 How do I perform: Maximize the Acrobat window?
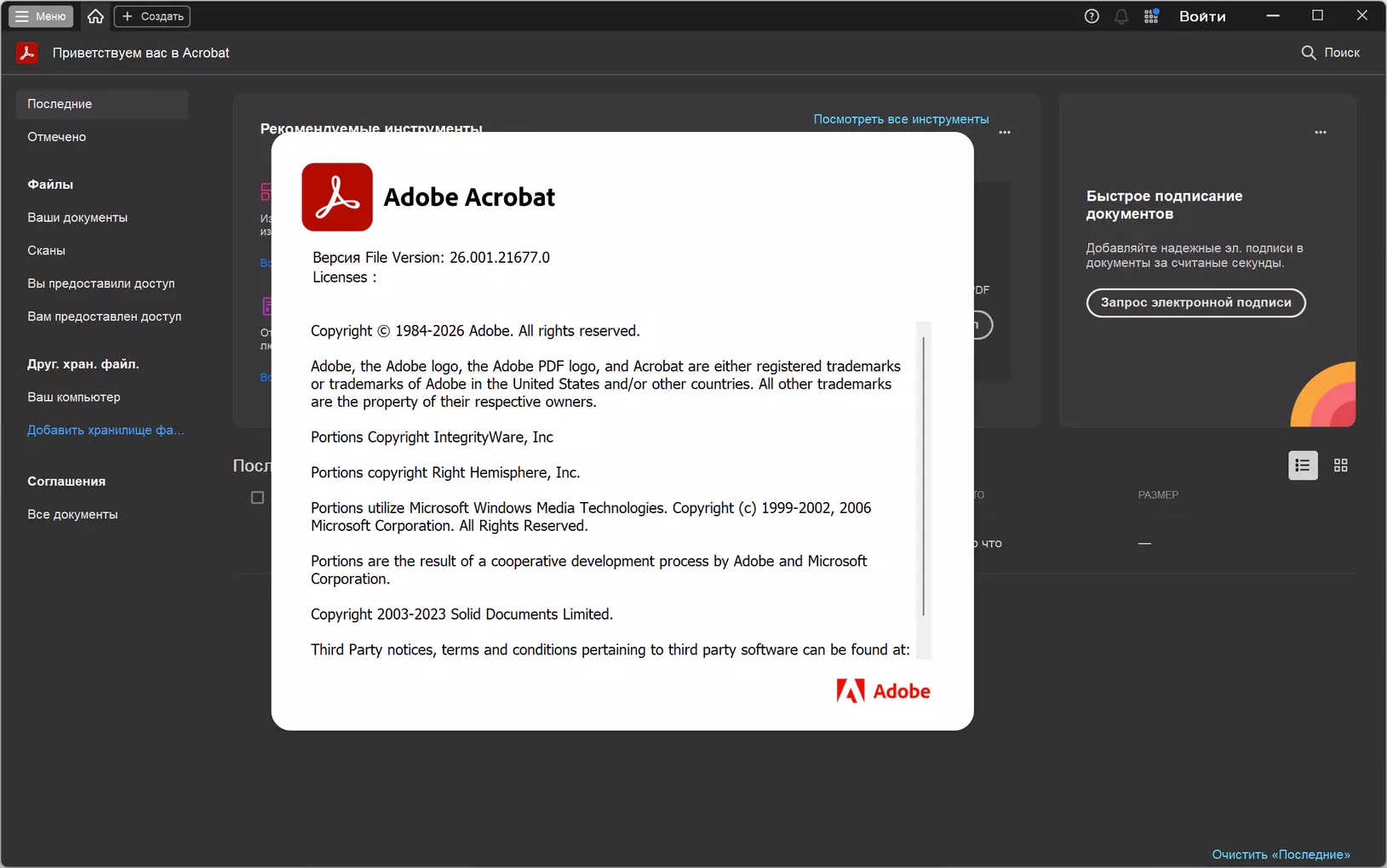pyautogui.click(x=1317, y=16)
